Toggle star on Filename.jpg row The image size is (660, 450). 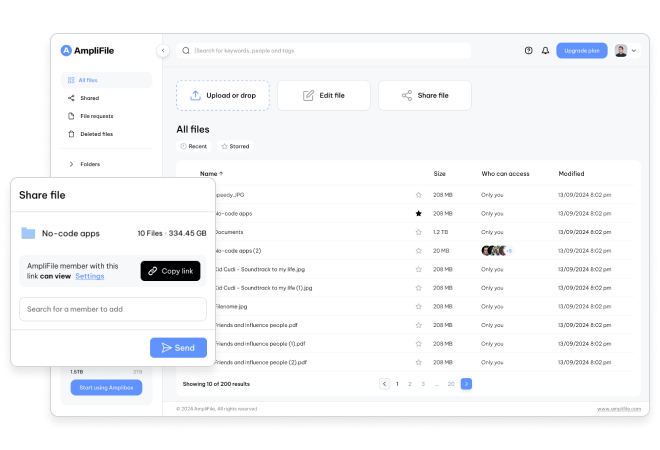pos(418,306)
